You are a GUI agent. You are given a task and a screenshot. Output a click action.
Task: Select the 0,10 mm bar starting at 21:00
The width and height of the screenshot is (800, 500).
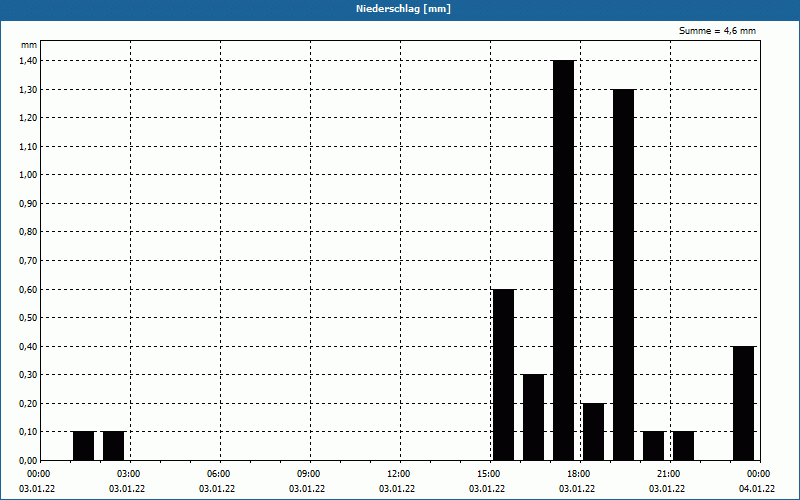tap(684, 446)
